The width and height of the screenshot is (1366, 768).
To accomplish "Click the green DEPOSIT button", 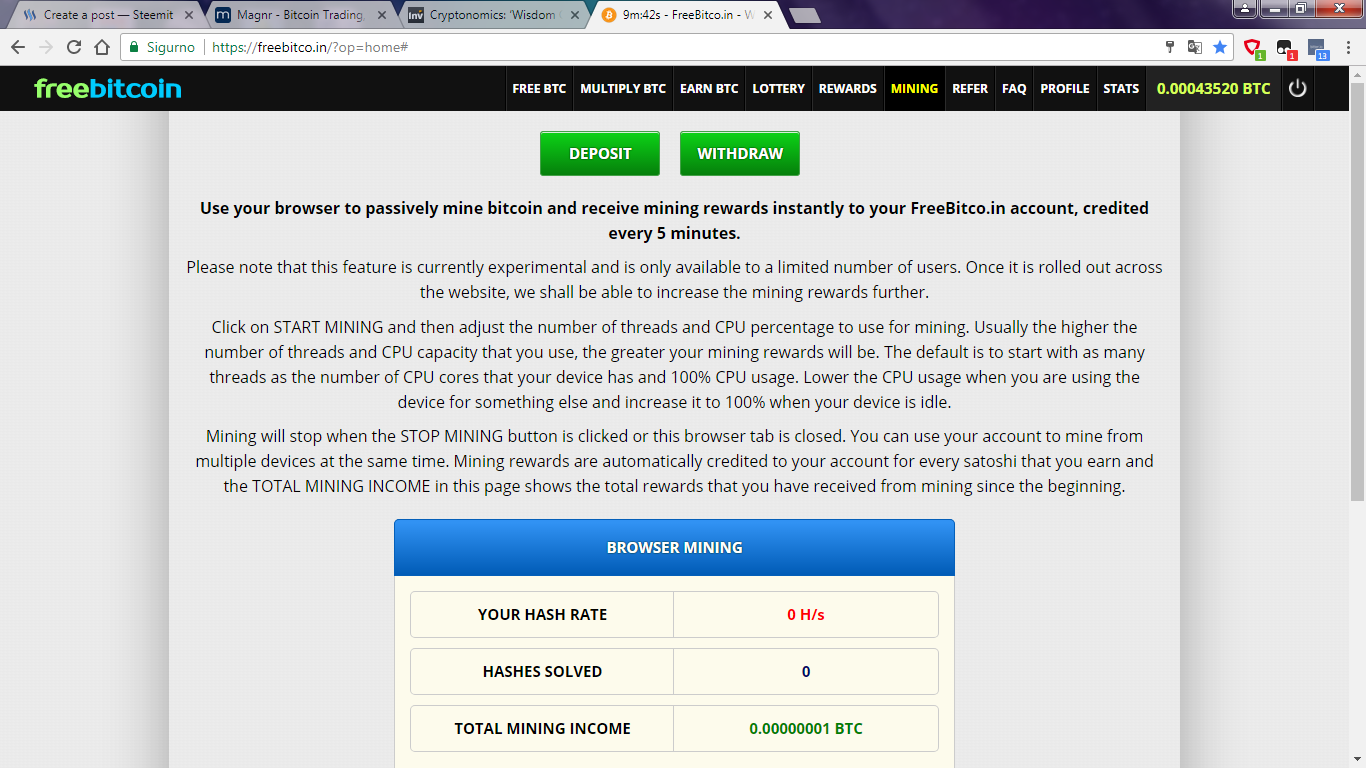I will click(600, 153).
